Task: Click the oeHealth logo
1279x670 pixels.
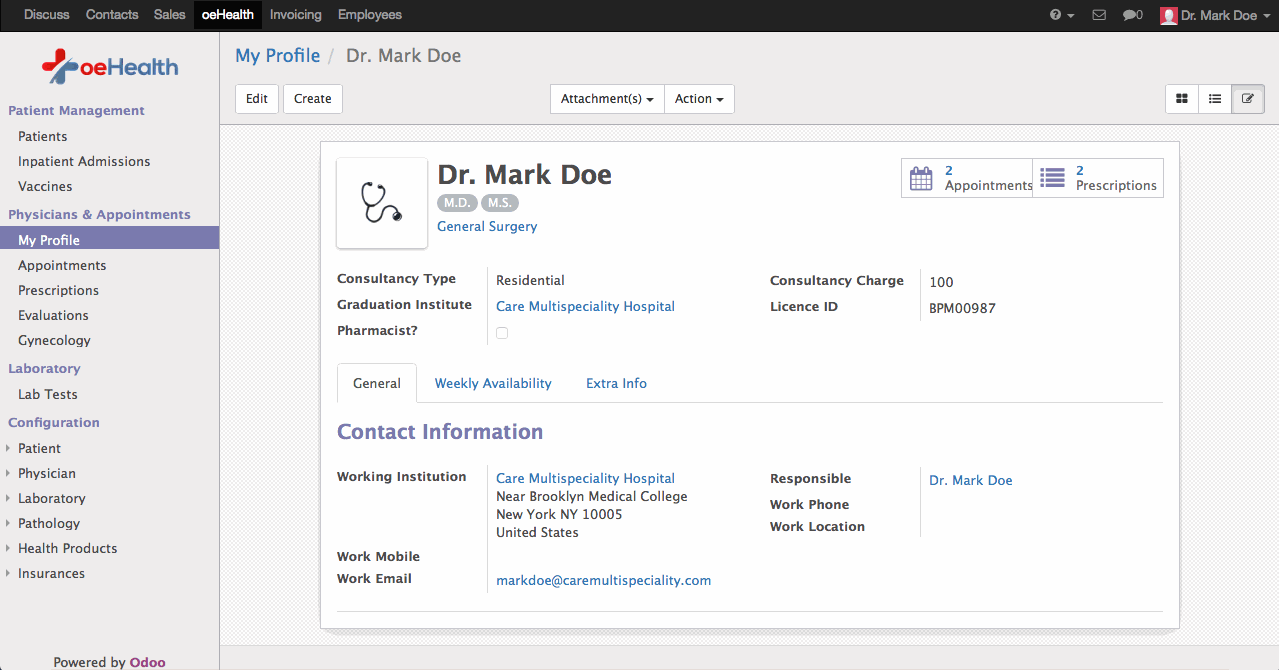Action: [x=110, y=67]
